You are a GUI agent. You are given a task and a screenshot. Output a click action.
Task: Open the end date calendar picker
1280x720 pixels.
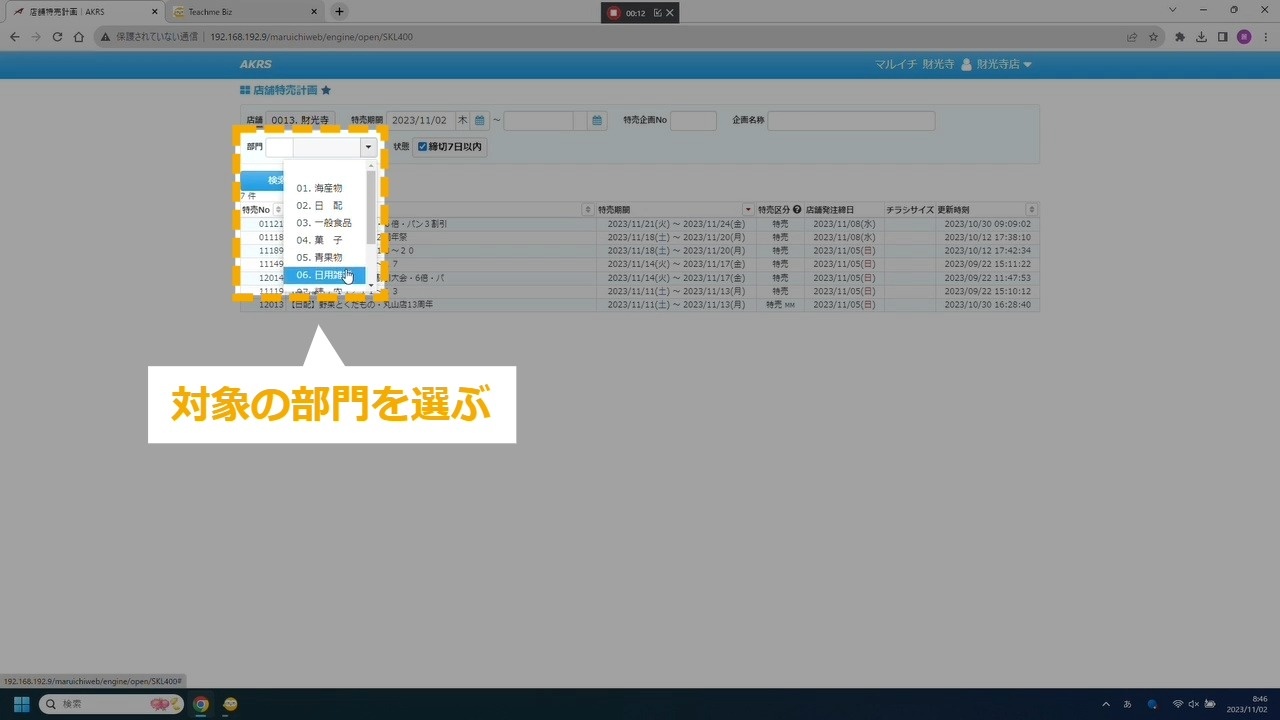pyautogui.click(x=597, y=121)
